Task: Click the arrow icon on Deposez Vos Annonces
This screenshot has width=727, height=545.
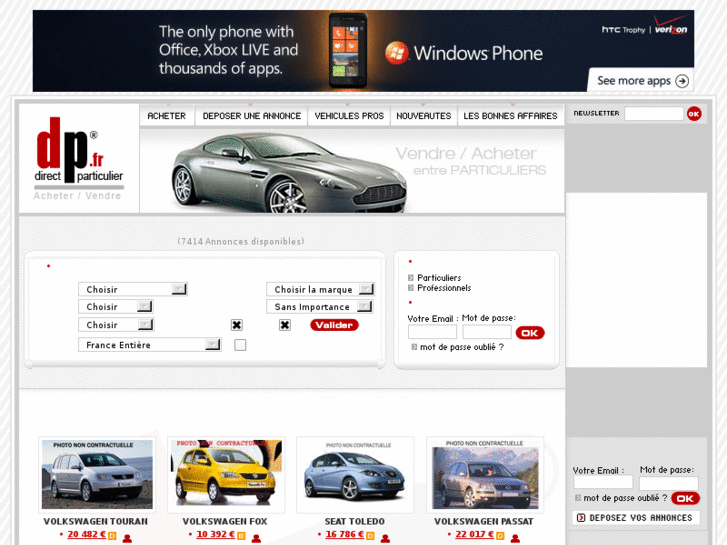Action: point(580,518)
